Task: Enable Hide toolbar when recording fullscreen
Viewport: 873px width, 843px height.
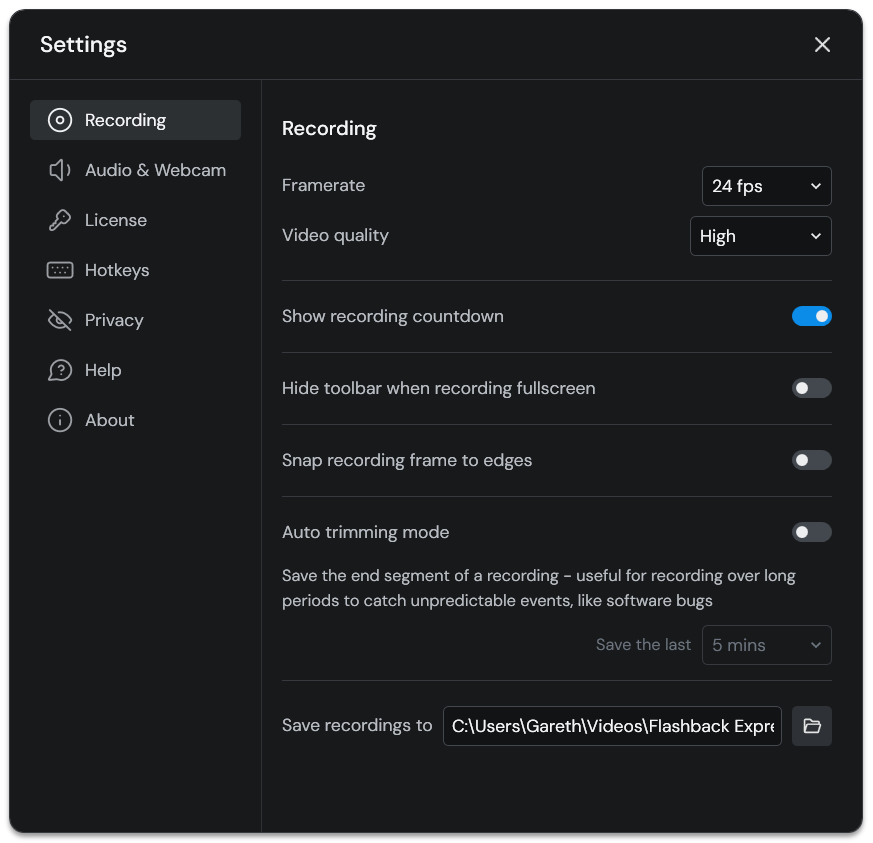Action: click(x=811, y=388)
